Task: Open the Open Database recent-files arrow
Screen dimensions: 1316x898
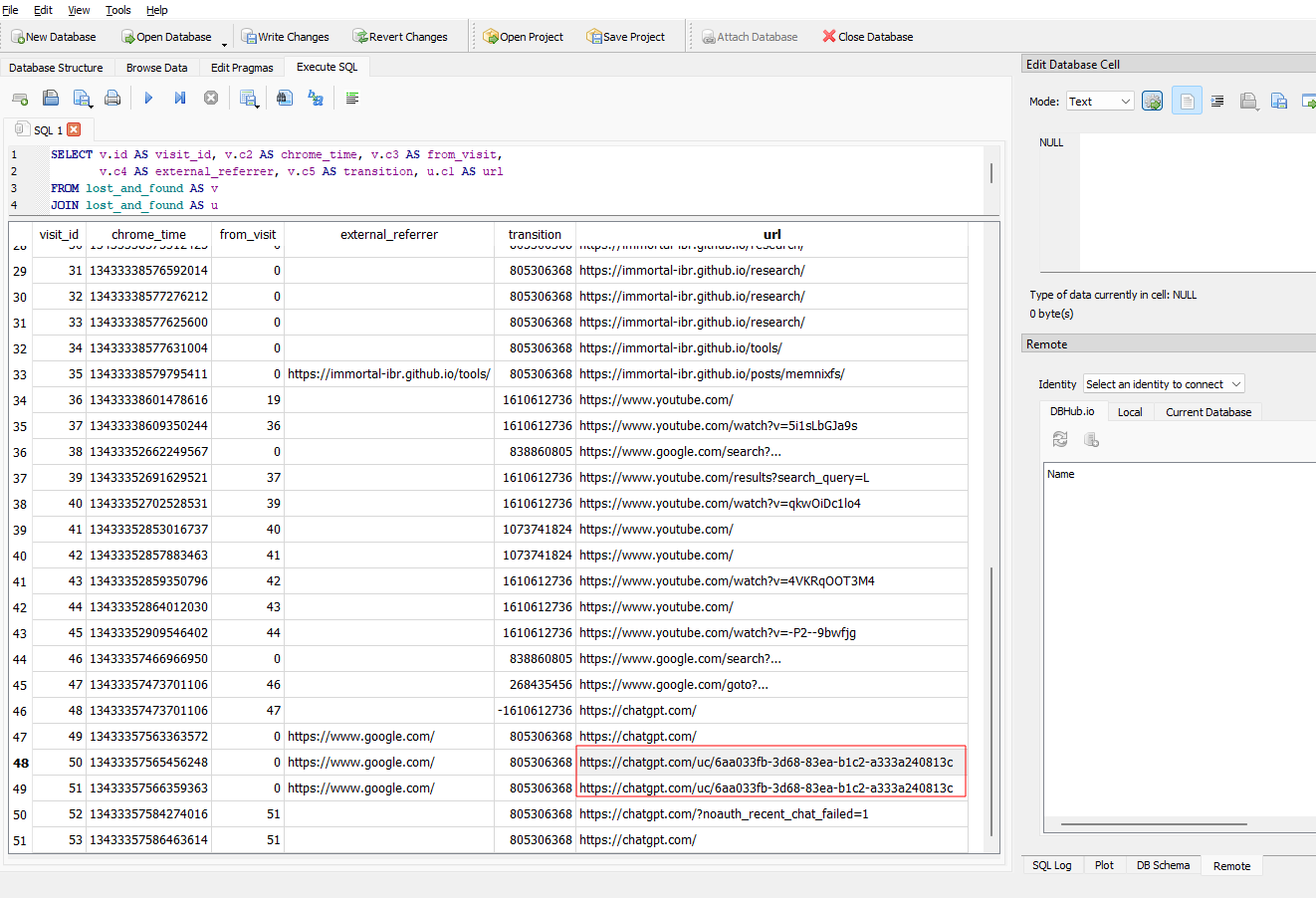Action: 224,44
